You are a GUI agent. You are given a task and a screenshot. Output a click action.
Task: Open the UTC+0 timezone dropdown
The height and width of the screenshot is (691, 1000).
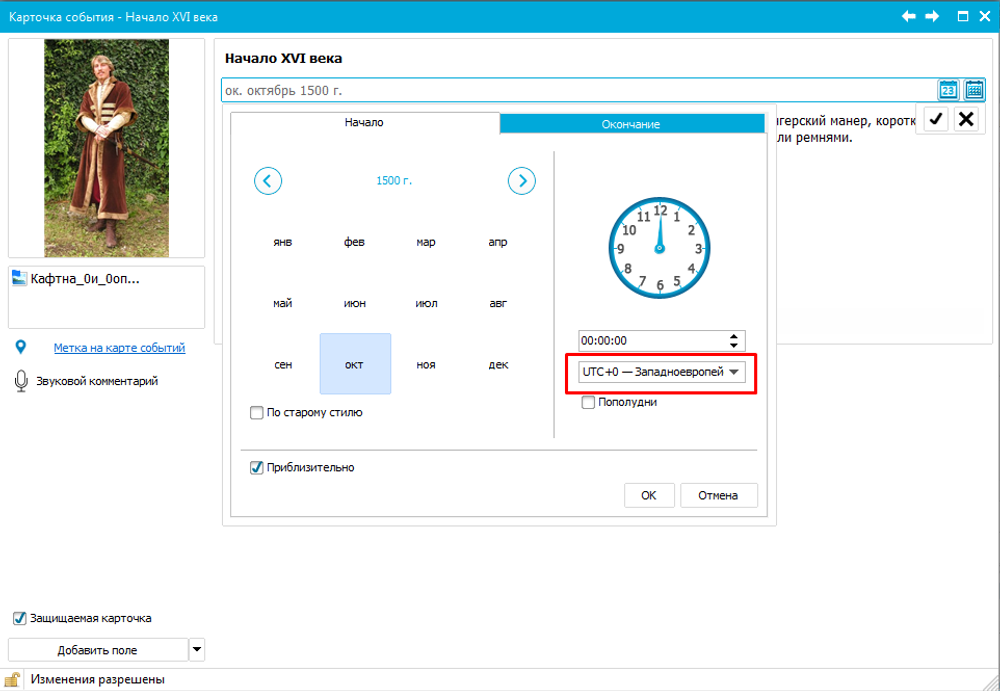(735, 372)
